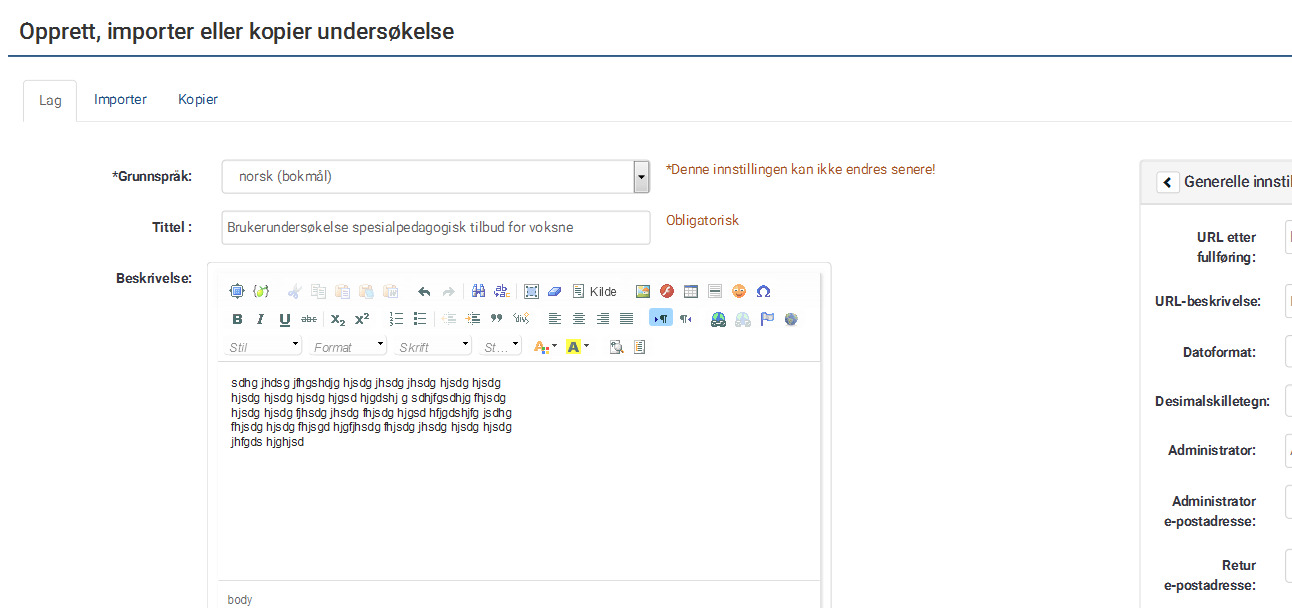Open the Replace text tool

(x=502, y=292)
